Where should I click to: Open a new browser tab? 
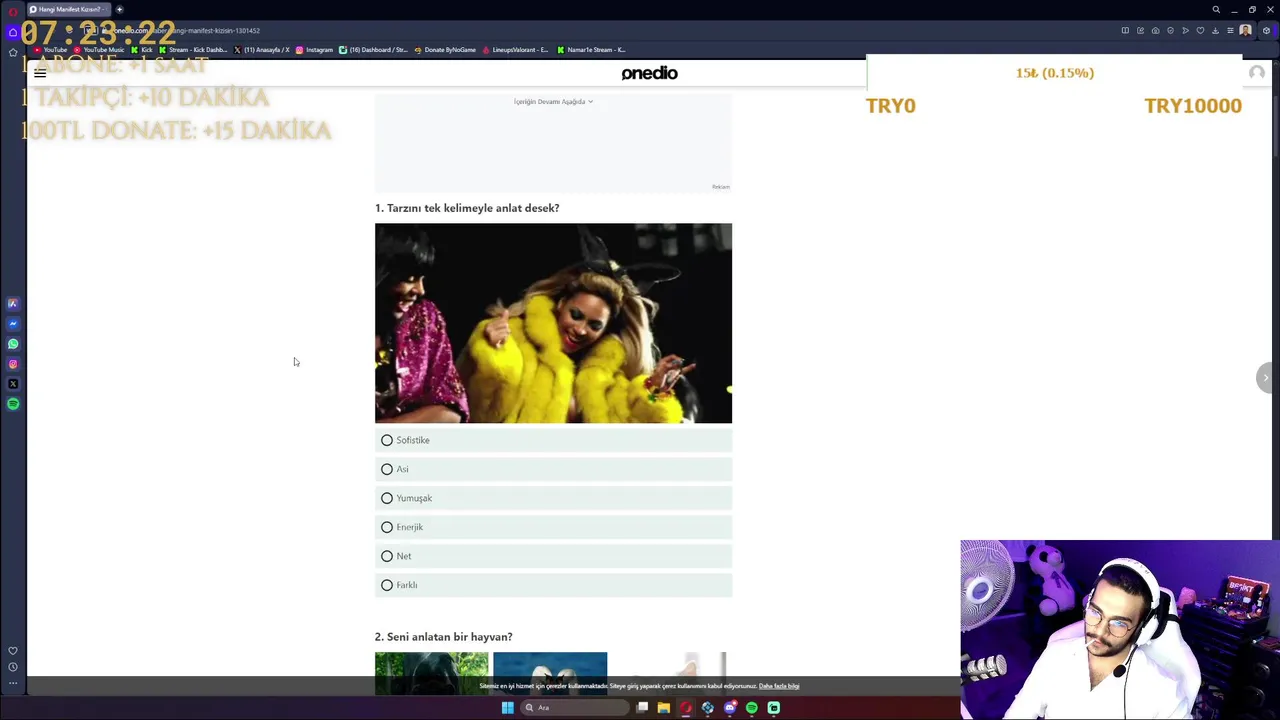(x=119, y=10)
